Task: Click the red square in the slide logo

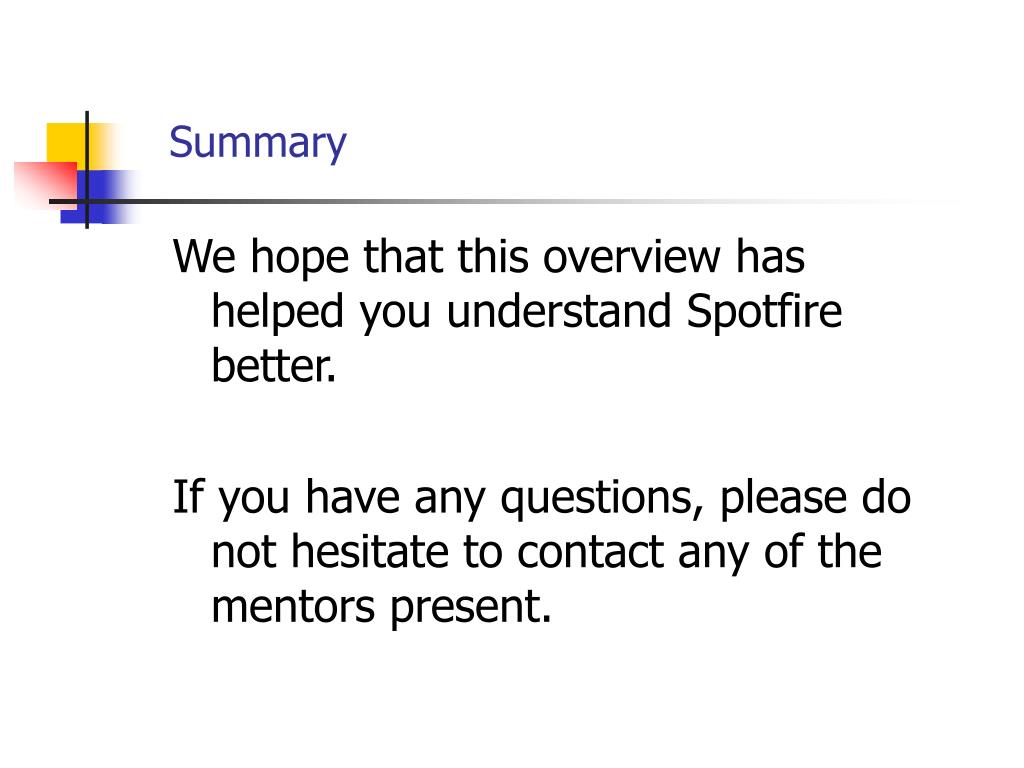Action: tap(46, 184)
